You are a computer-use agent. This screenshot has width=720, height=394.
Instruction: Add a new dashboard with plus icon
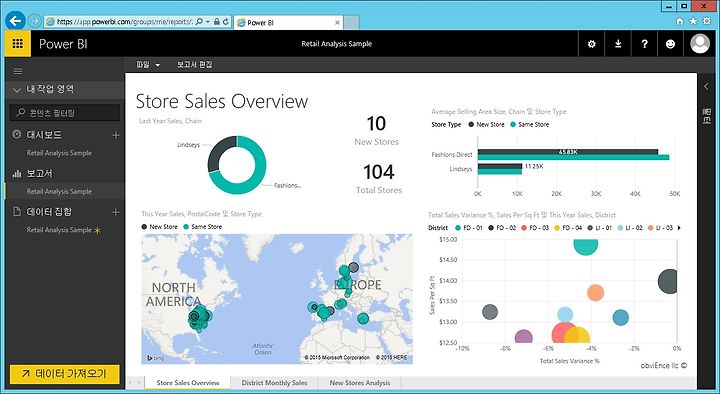[x=116, y=135]
